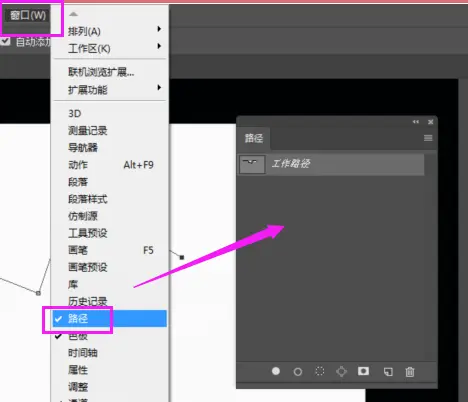Stroke path with brush icon
Viewport: 468px width, 402px height.
click(298, 371)
